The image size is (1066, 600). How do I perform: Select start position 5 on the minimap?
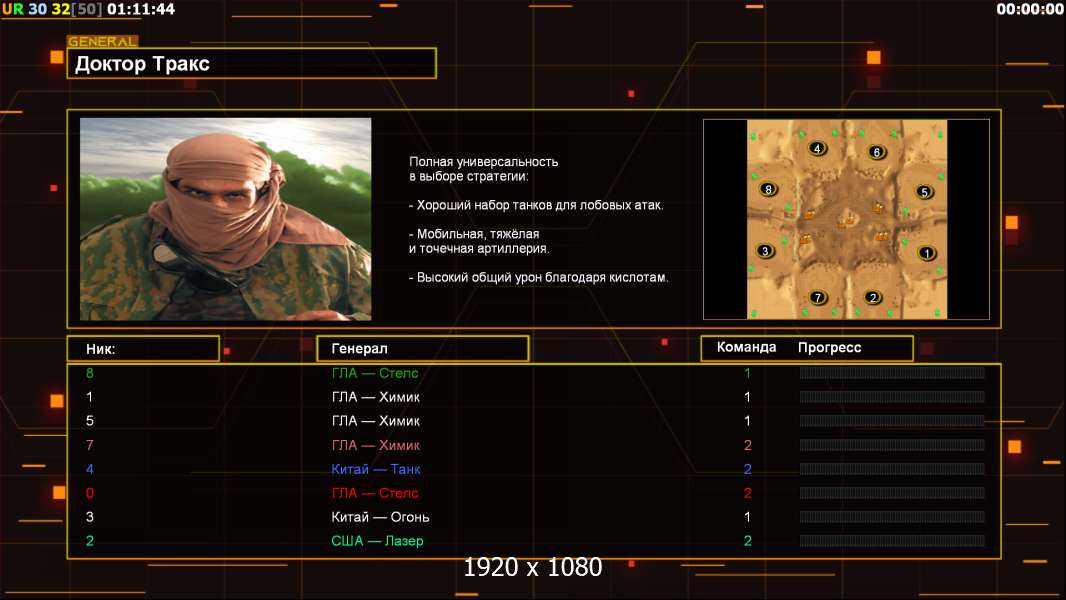pos(924,191)
